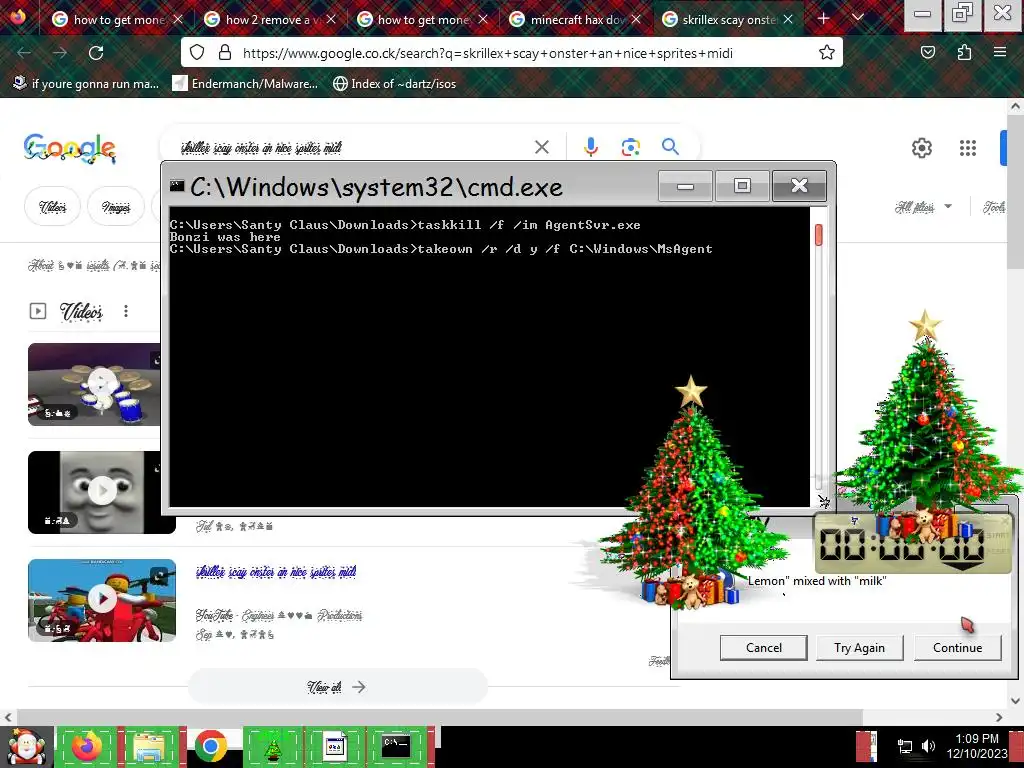Expand the 'All filters' dropdown
The width and height of the screenshot is (1024, 768).
pyautogui.click(x=923, y=207)
